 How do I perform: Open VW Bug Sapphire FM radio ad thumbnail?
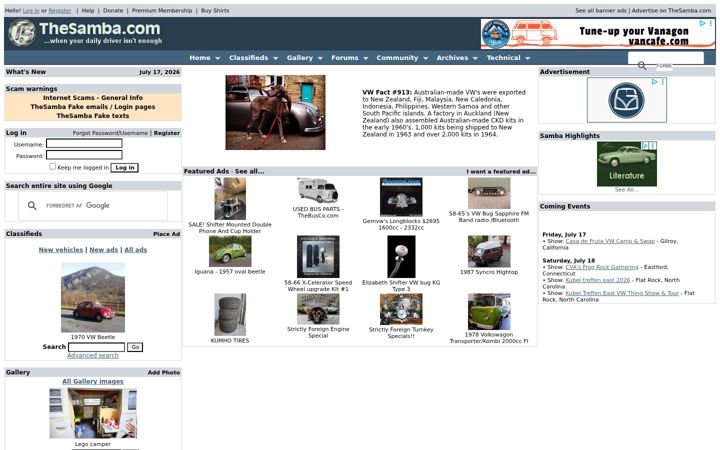coord(489,193)
